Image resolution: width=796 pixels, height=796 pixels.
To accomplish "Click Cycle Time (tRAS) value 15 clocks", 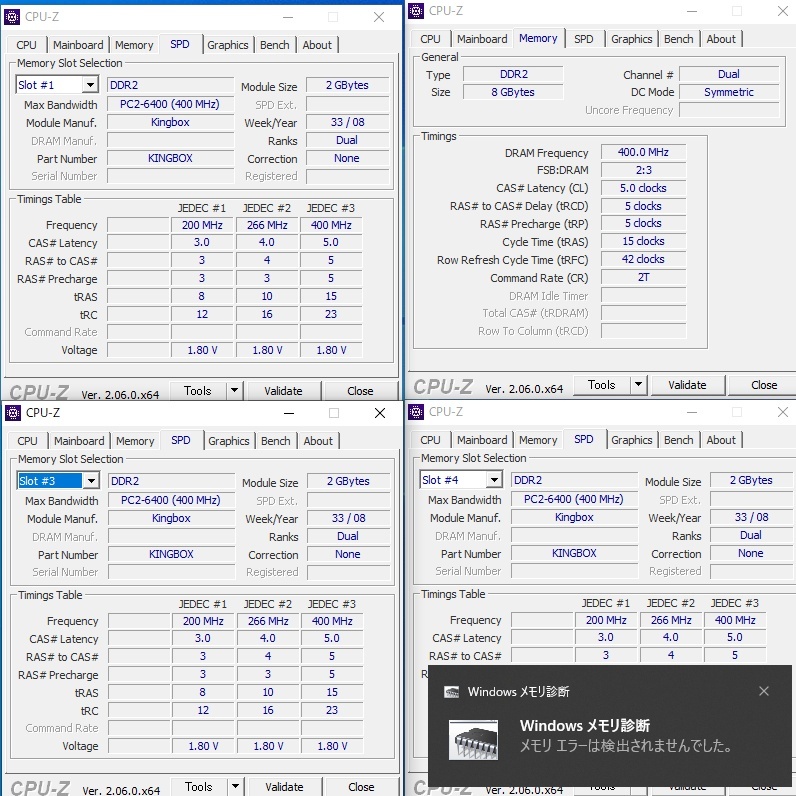I will point(643,241).
